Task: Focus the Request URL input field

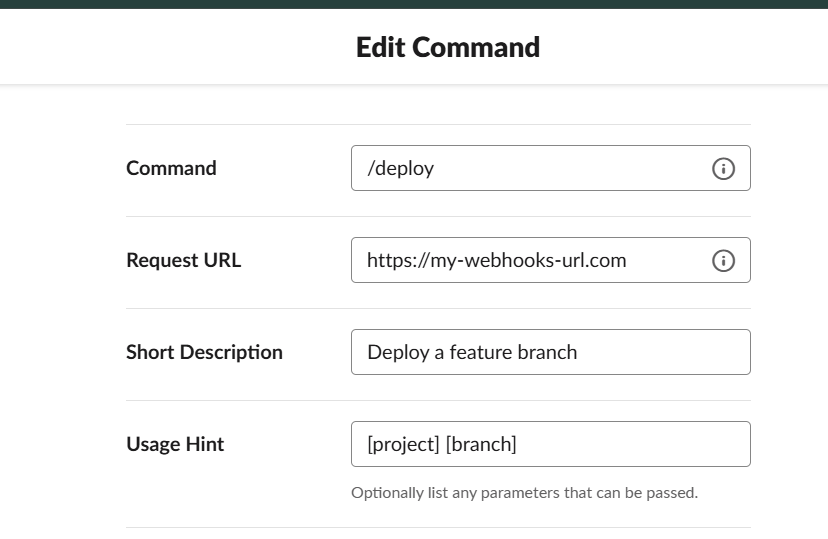Action: [x=550, y=260]
